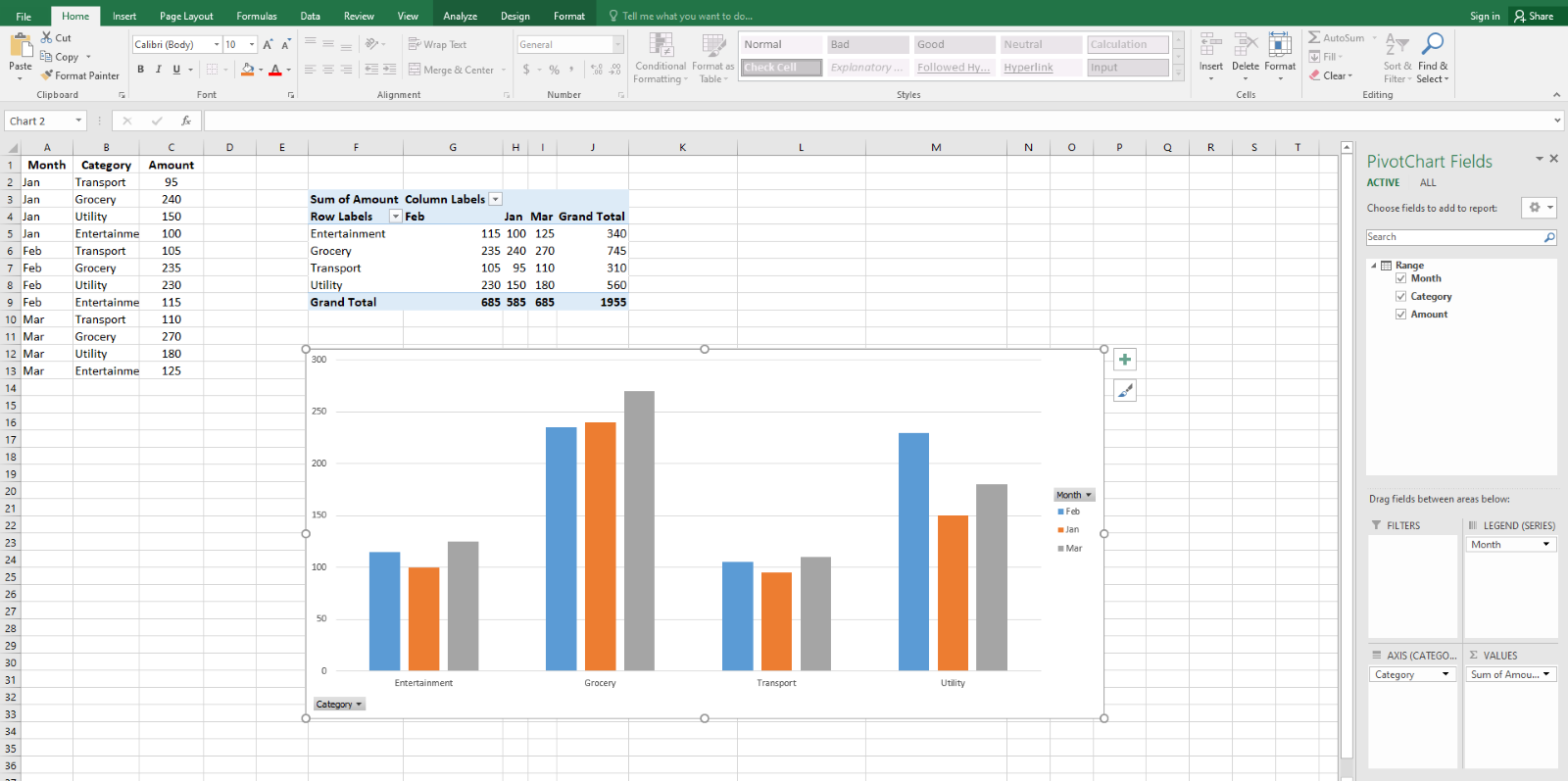The width and height of the screenshot is (1568, 781).
Task: Show ALL fields tab in pane
Action: [x=1428, y=183]
